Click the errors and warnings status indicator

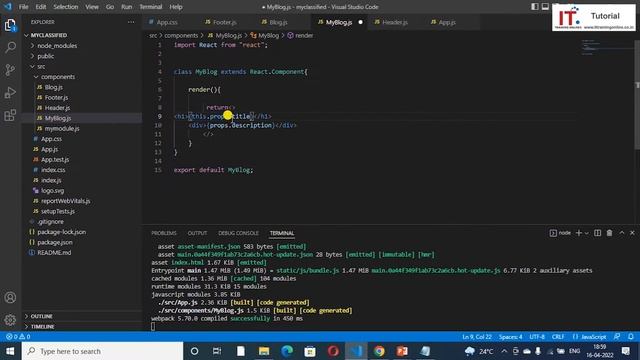18,337
